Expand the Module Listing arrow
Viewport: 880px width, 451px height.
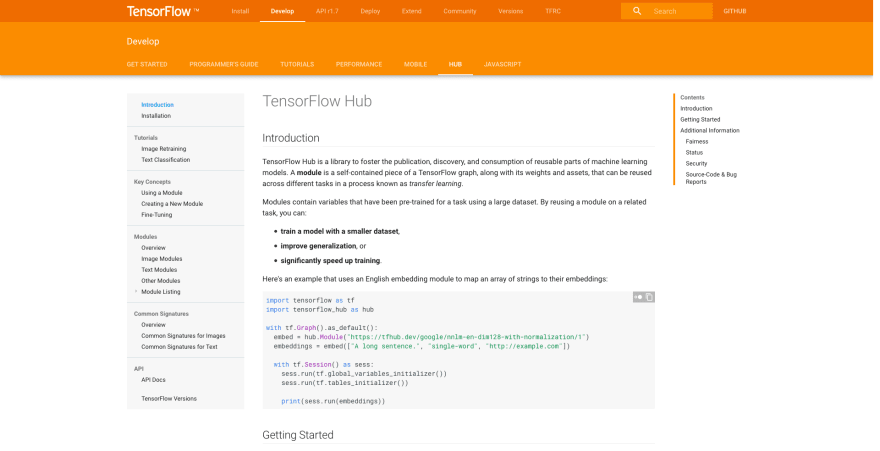tap(136, 292)
